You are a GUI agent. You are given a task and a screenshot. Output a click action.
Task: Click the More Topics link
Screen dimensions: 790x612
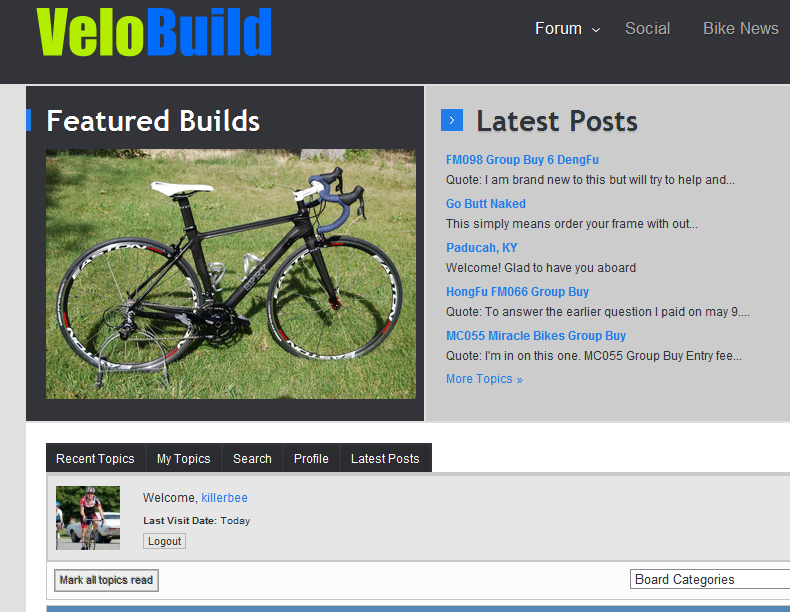coord(484,379)
